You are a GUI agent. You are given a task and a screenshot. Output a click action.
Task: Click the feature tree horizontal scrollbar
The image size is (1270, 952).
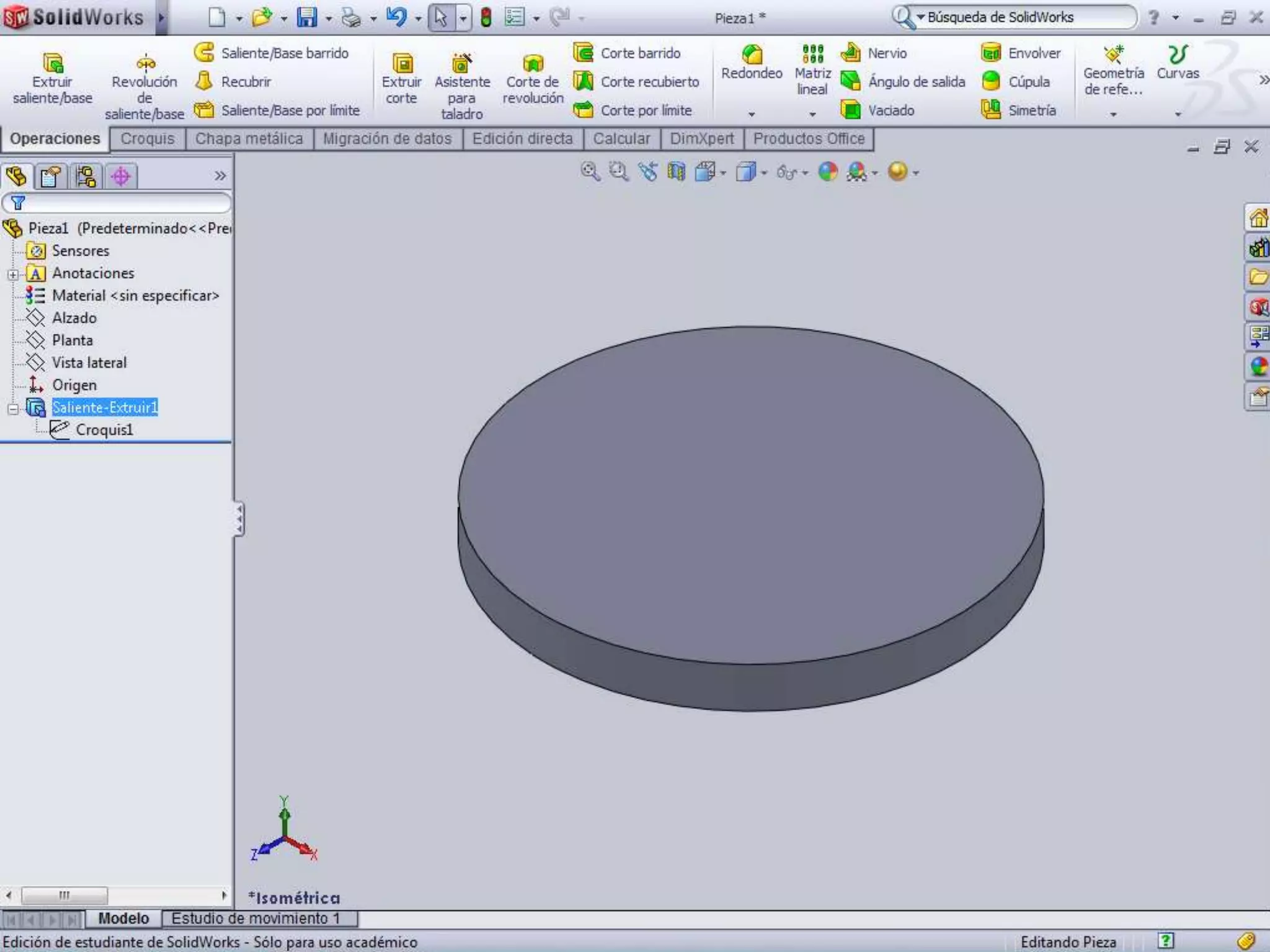click(x=64, y=895)
